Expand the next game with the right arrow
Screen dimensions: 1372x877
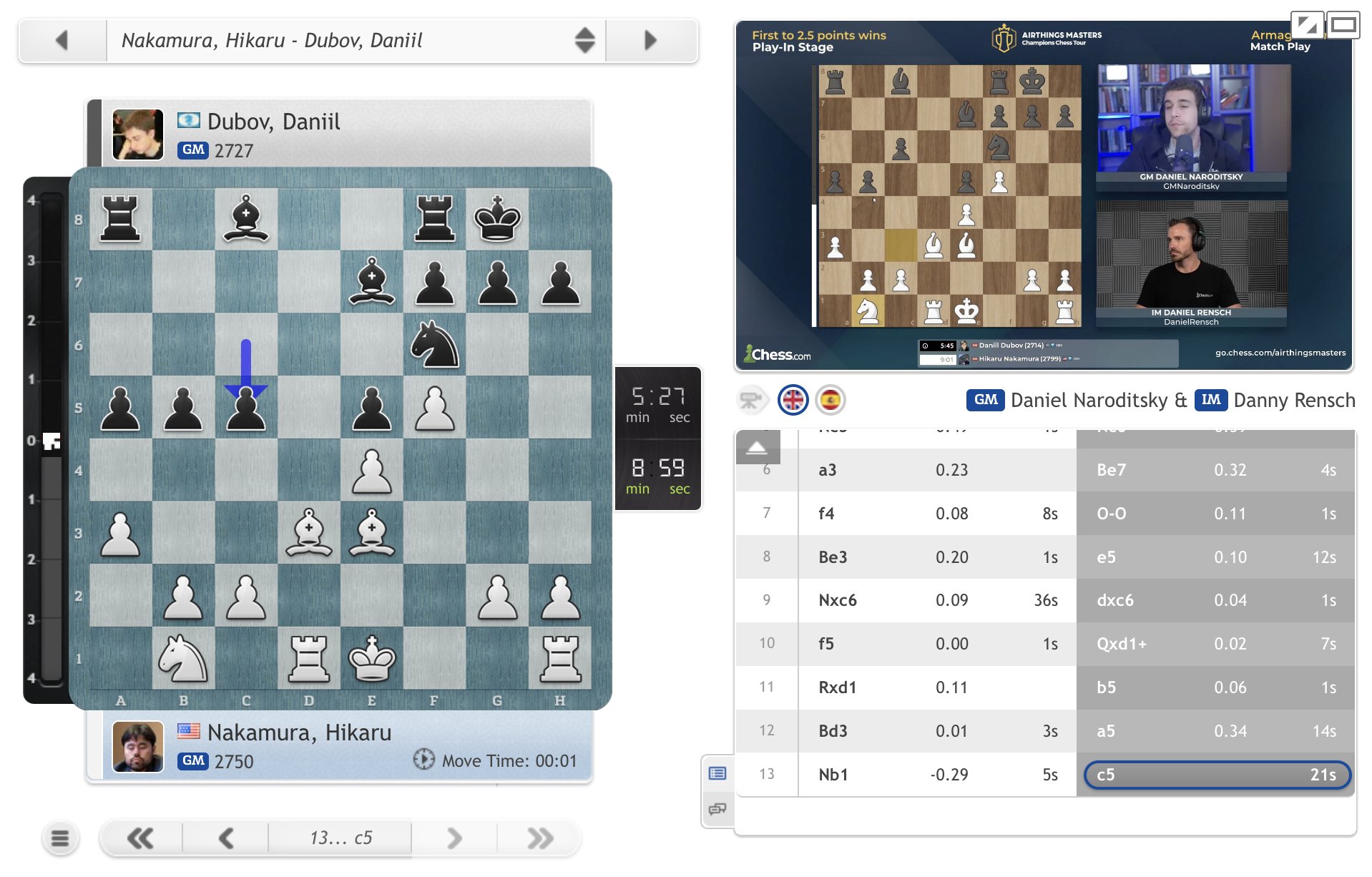pos(650,41)
